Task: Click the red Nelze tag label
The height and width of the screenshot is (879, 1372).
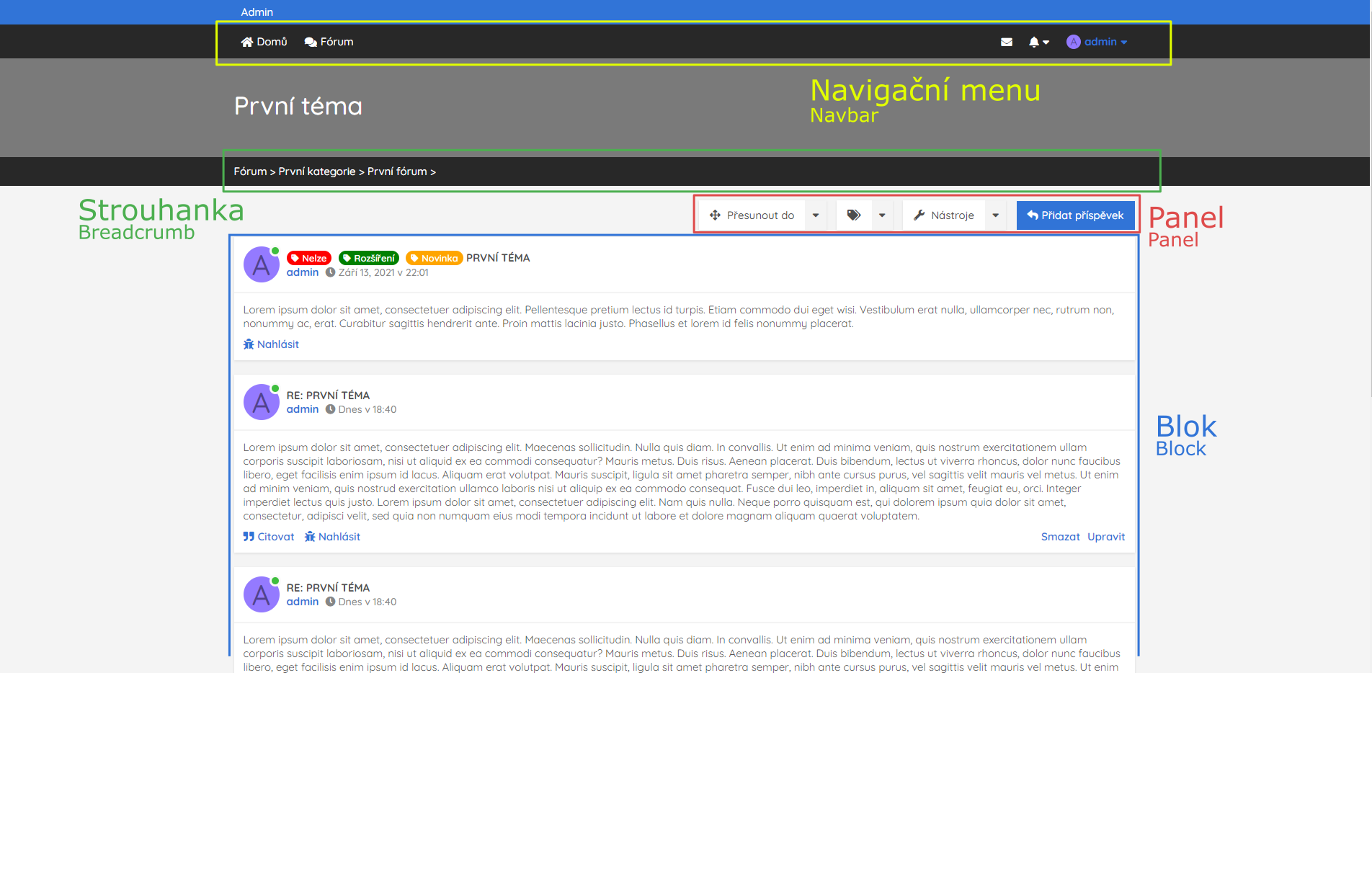Action: point(308,258)
